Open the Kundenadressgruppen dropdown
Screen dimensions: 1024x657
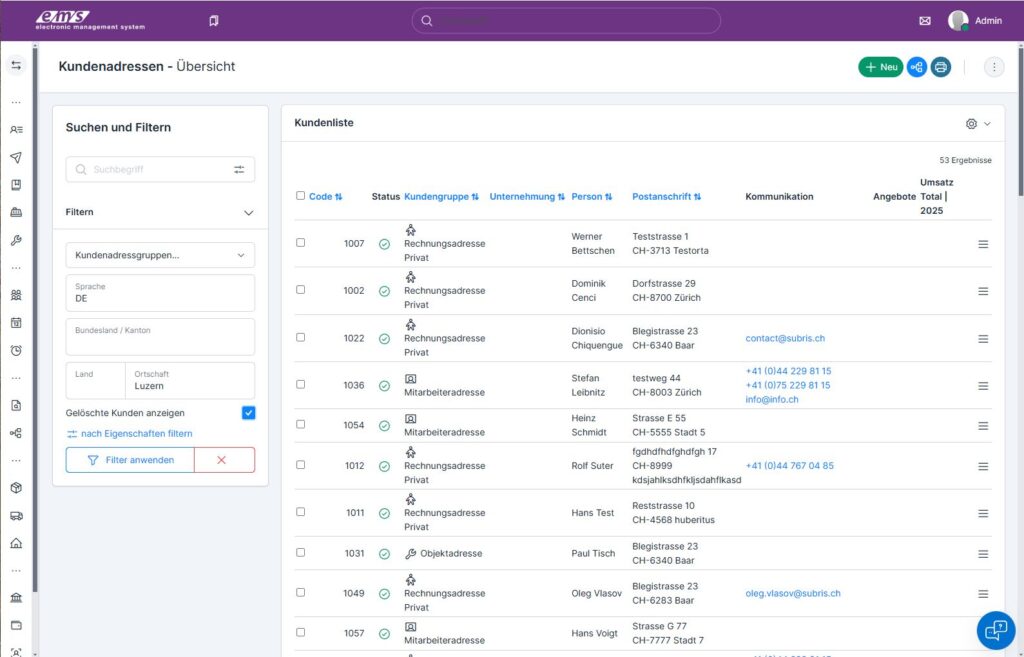click(160, 255)
